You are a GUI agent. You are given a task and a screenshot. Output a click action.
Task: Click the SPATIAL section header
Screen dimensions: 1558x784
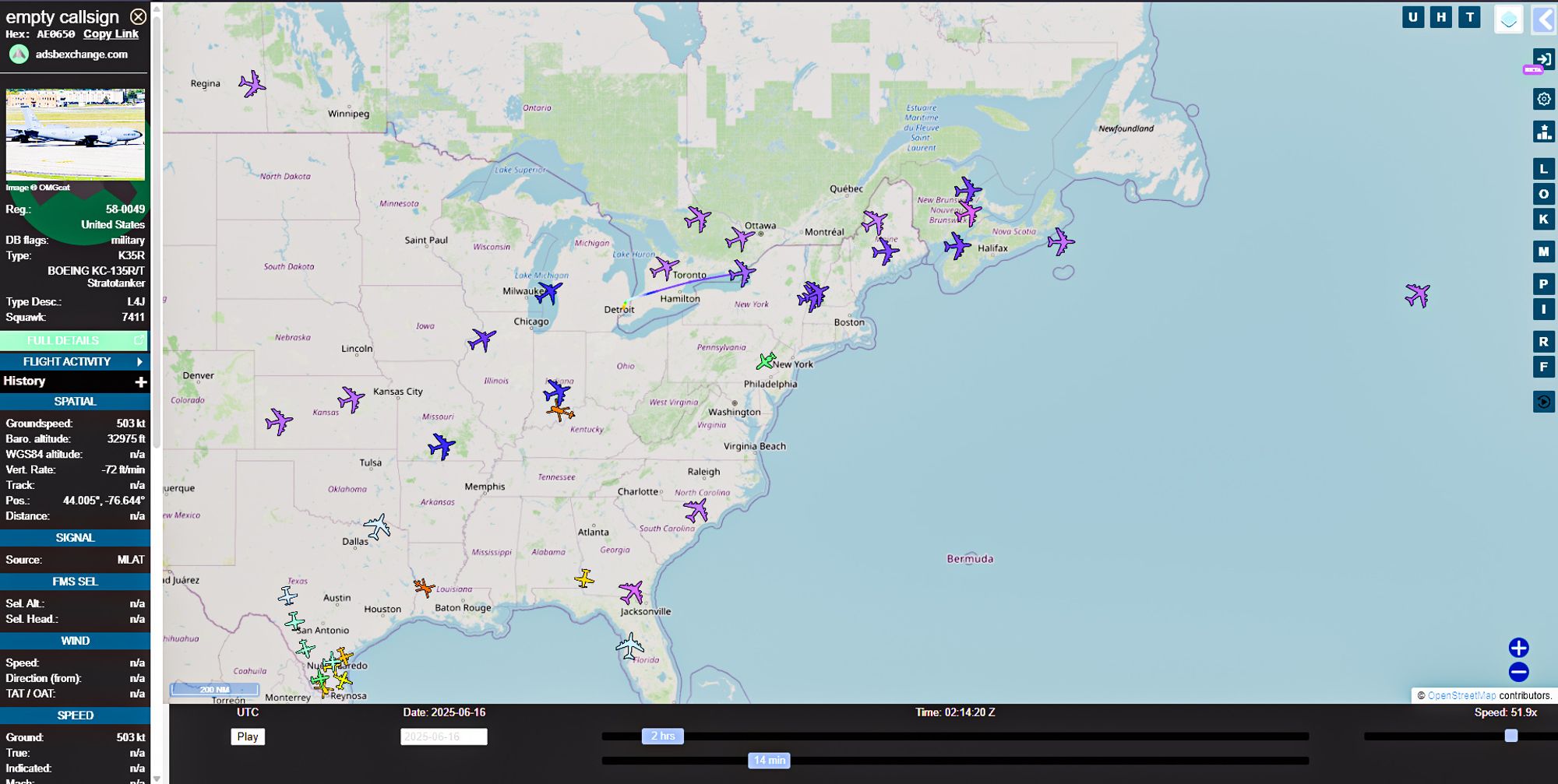[75, 402]
